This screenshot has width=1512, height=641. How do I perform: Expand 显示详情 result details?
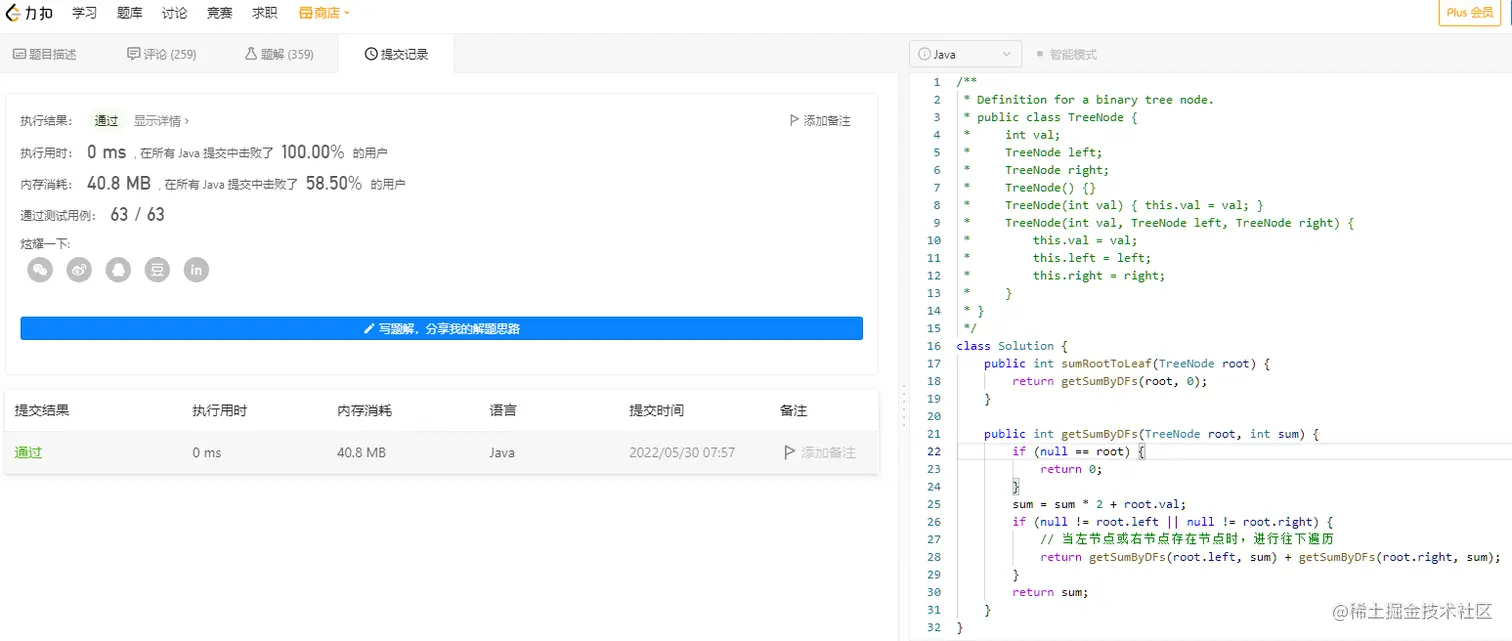[161, 120]
